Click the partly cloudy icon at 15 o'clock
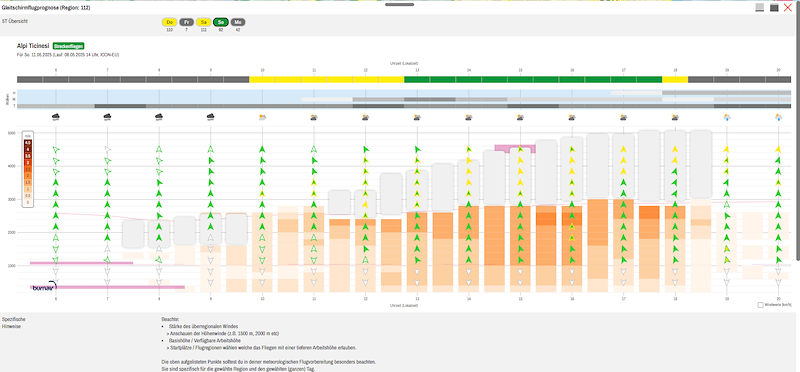Image resolution: width=800 pixels, height=372 pixels. 520,117
